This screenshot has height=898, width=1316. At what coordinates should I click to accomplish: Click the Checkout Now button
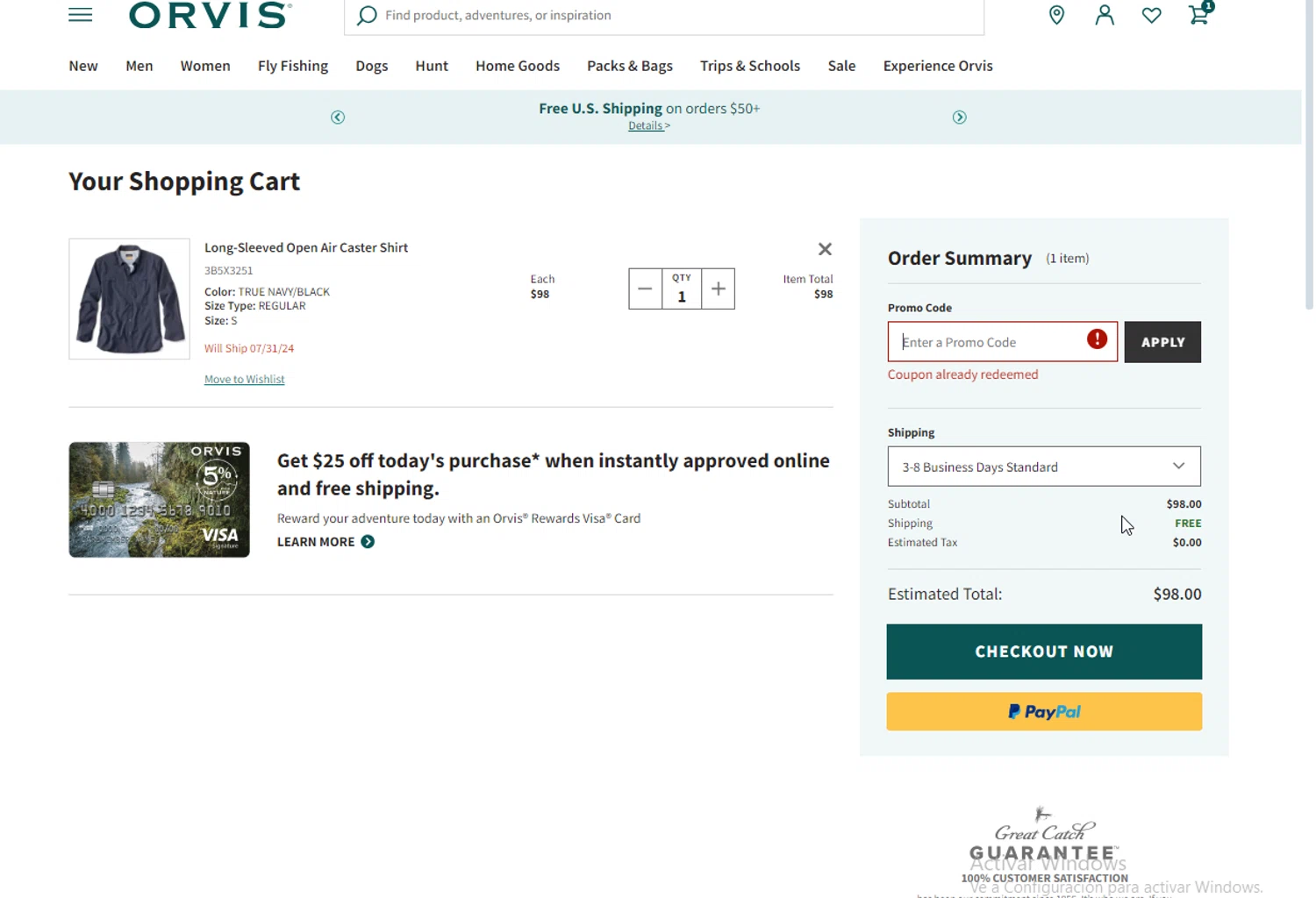click(x=1044, y=652)
